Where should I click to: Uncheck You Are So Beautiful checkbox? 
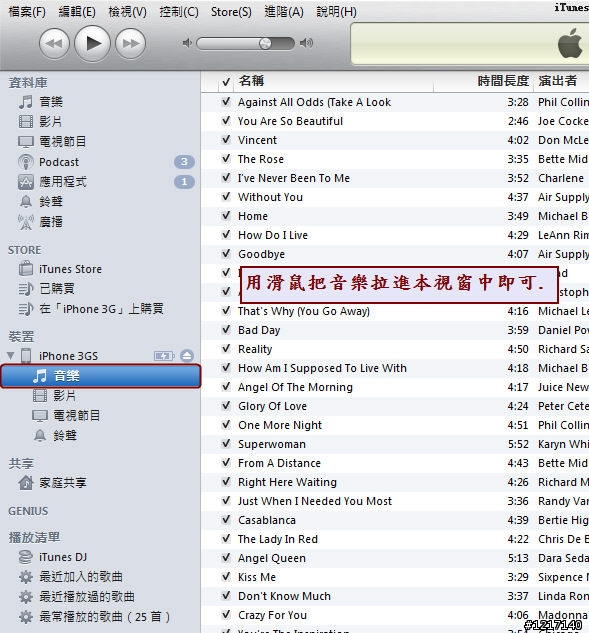tap(226, 121)
